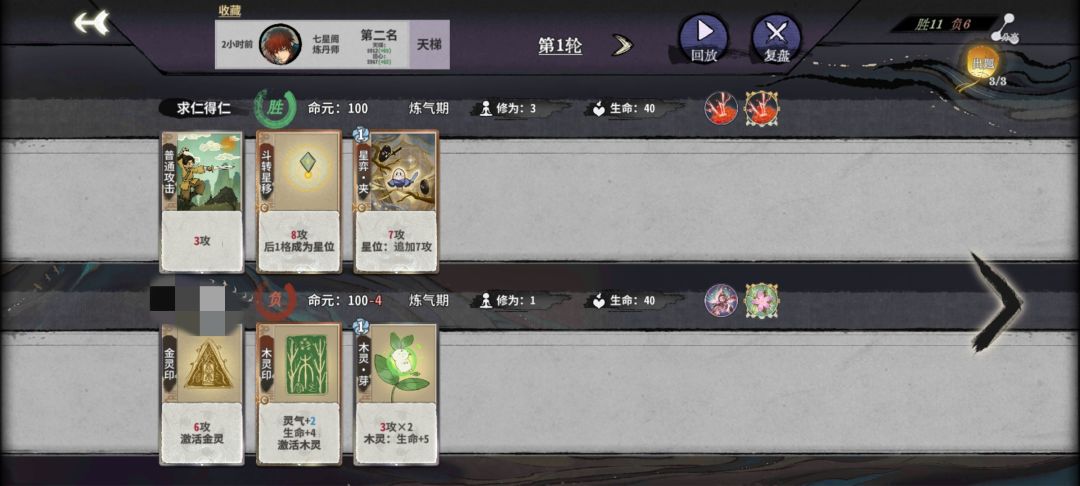Play the 回放 replay button

(704, 38)
